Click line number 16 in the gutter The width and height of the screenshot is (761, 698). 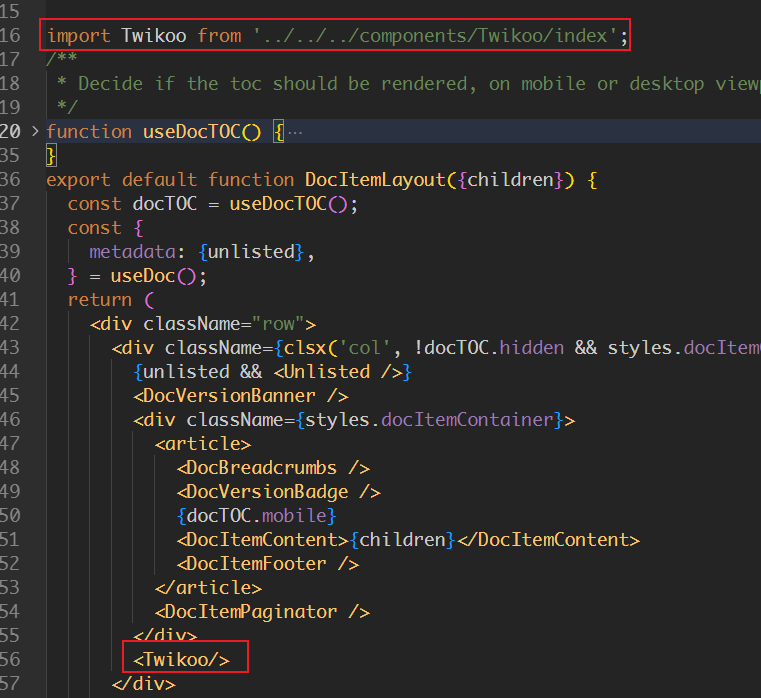click(11, 36)
